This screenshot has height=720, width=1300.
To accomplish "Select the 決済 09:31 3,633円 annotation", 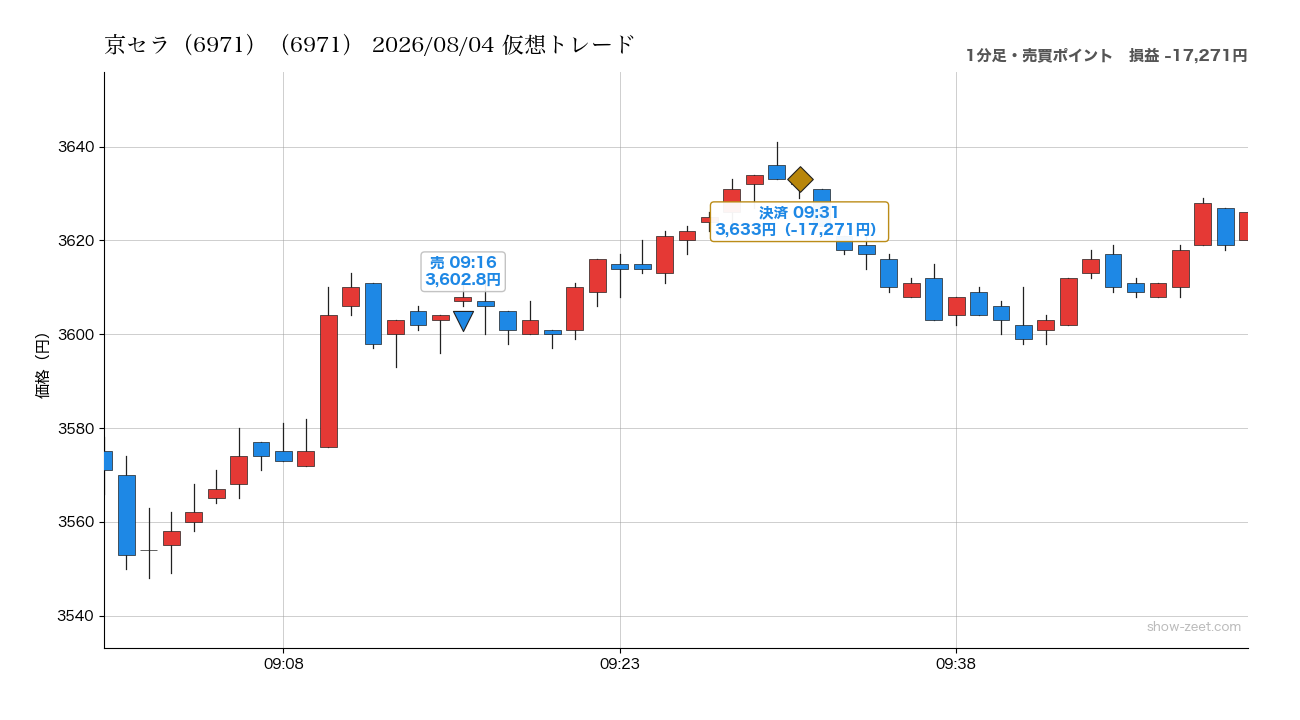I will (x=799, y=221).
